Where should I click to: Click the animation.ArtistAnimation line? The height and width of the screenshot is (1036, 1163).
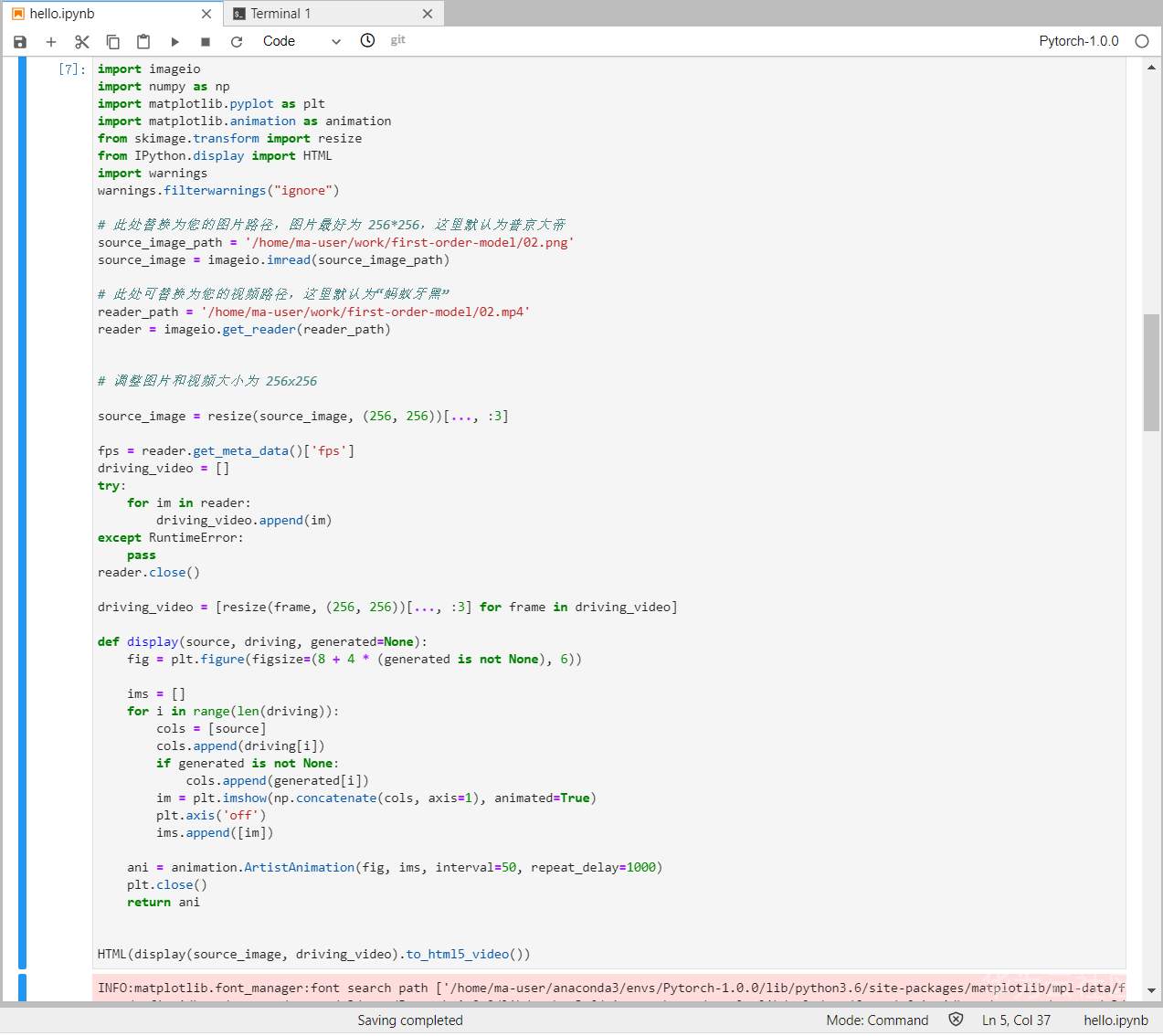395,868
